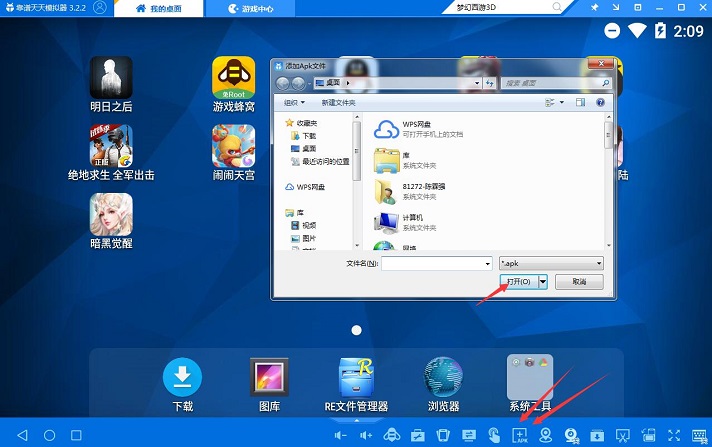The image size is (712, 447).
Task: Open the webcam settings icon
Action: click(571, 436)
